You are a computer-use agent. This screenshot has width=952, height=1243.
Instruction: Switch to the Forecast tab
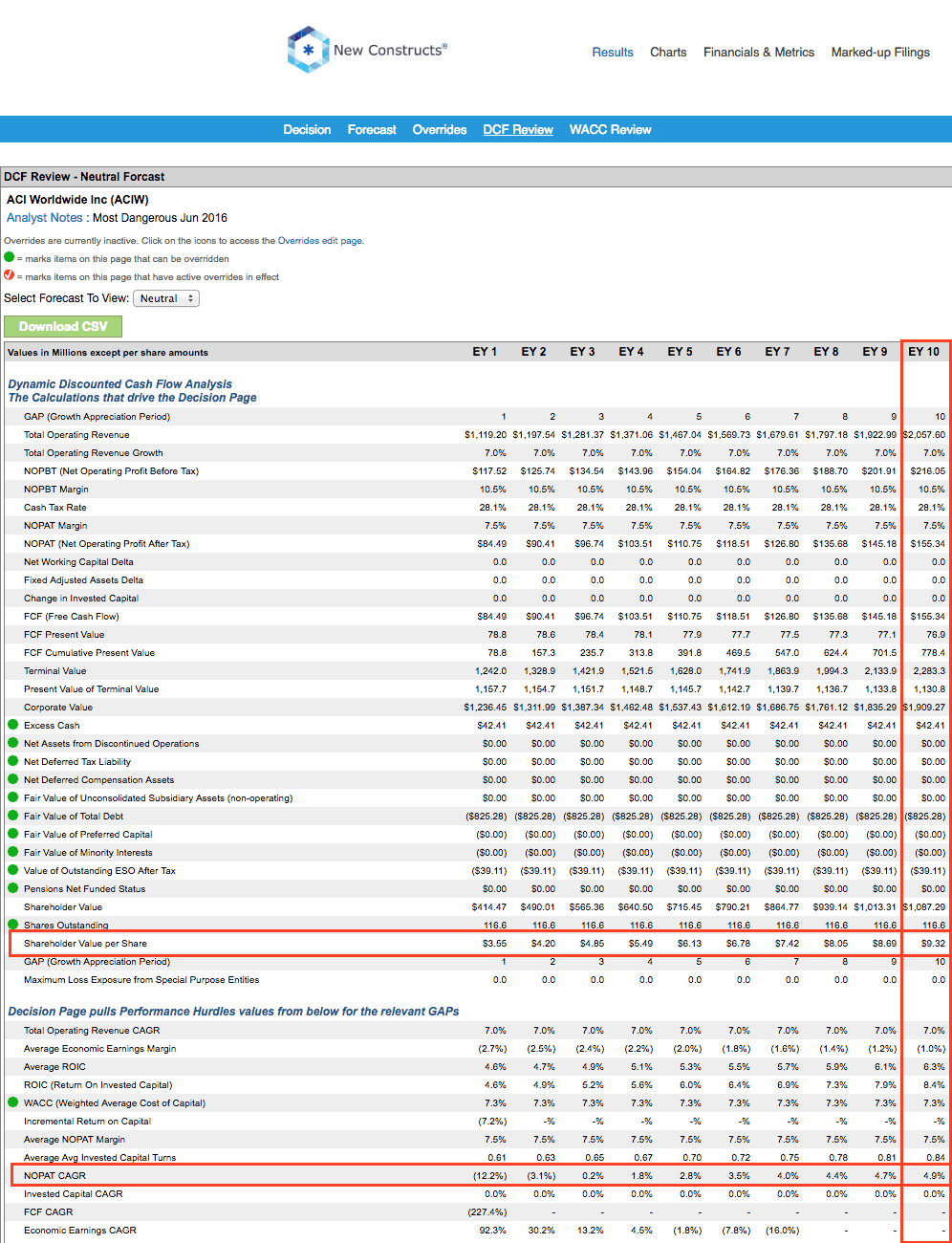tap(372, 130)
